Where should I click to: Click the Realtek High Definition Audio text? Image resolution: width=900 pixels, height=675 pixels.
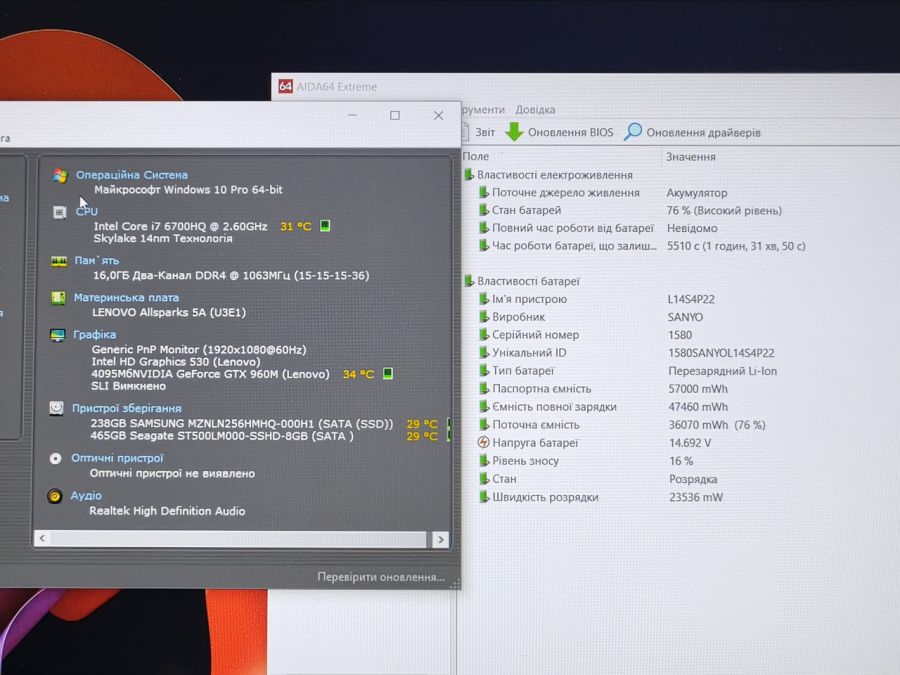click(167, 511)
